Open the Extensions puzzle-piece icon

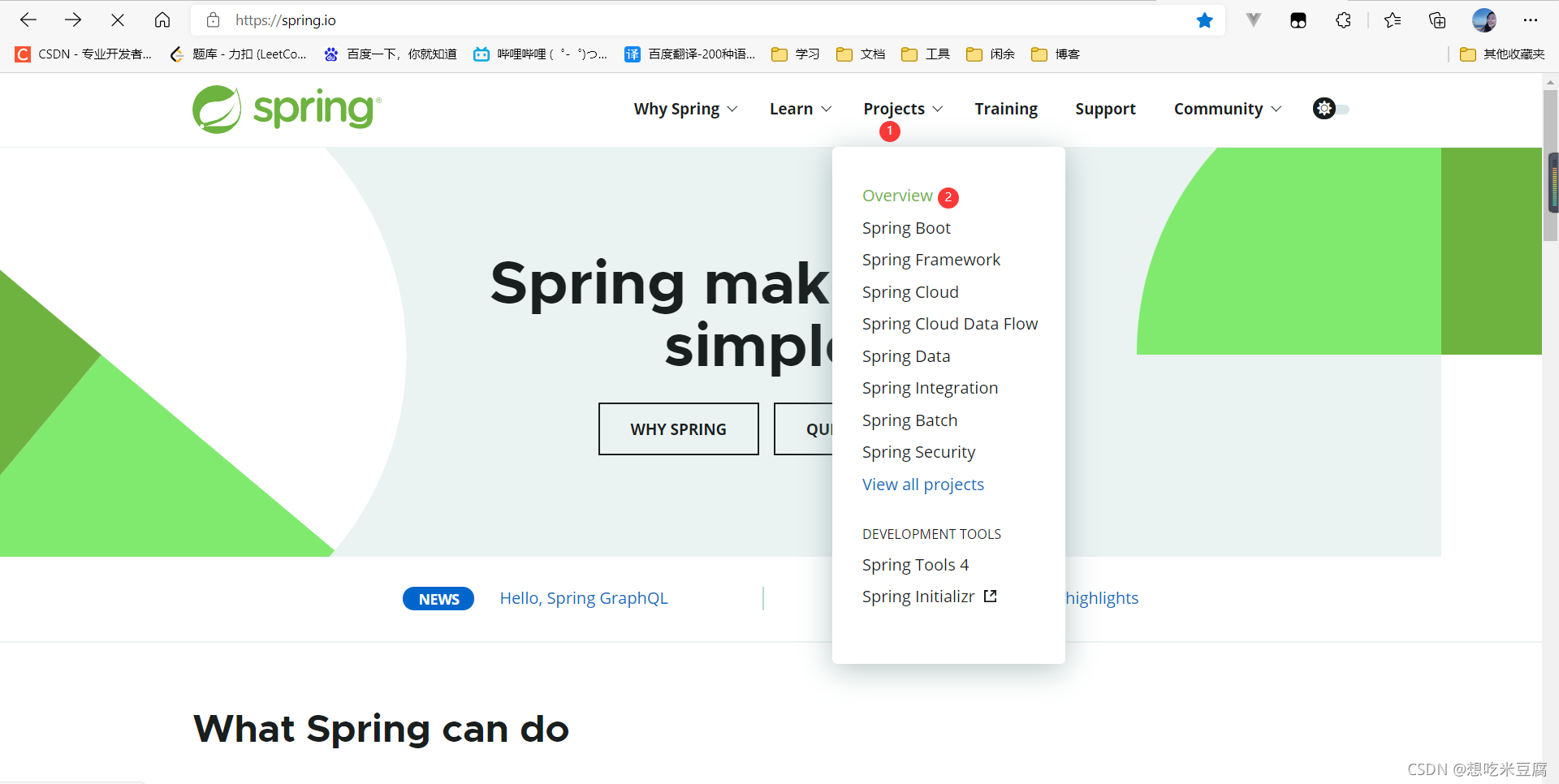(x=1344, y=20)
